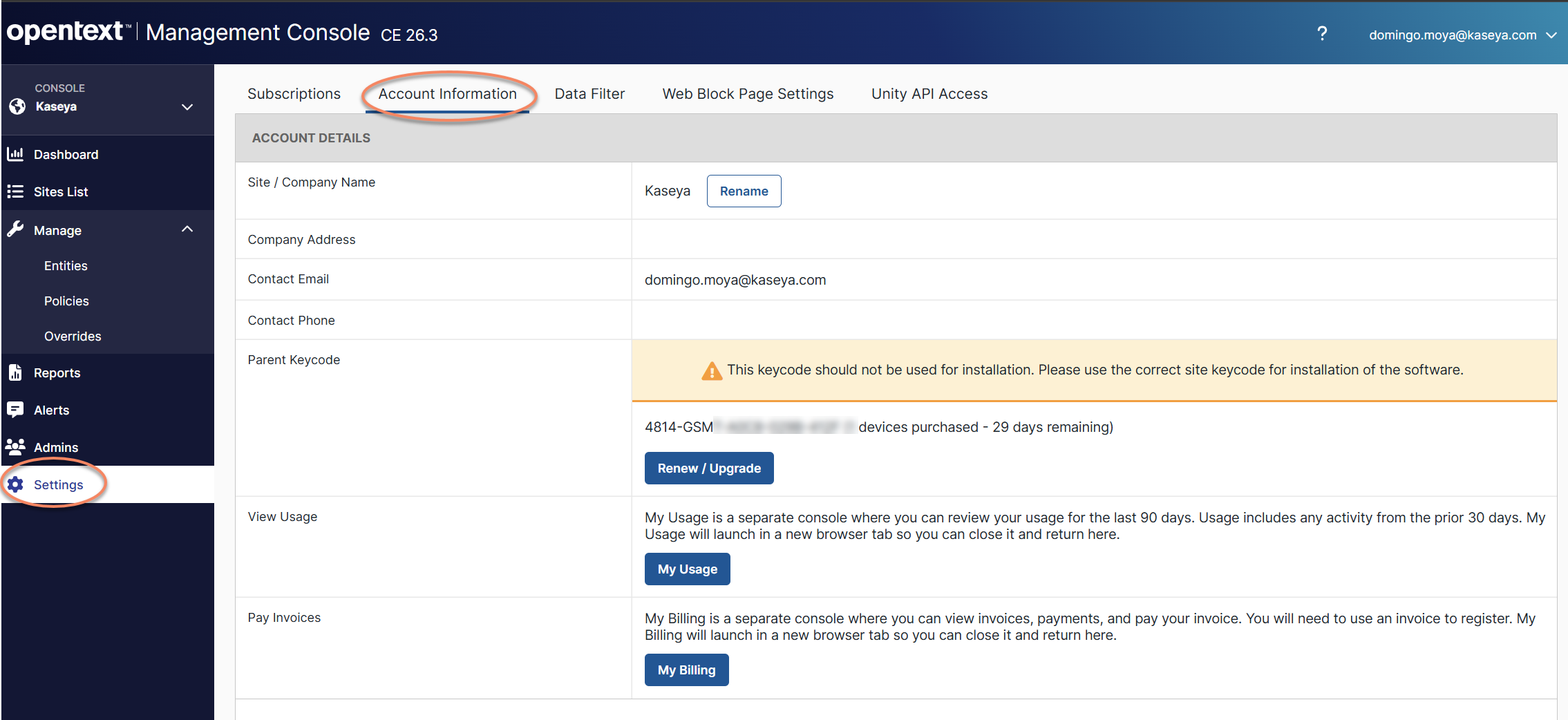Click the CE 26.3 version text

[409, 35]
